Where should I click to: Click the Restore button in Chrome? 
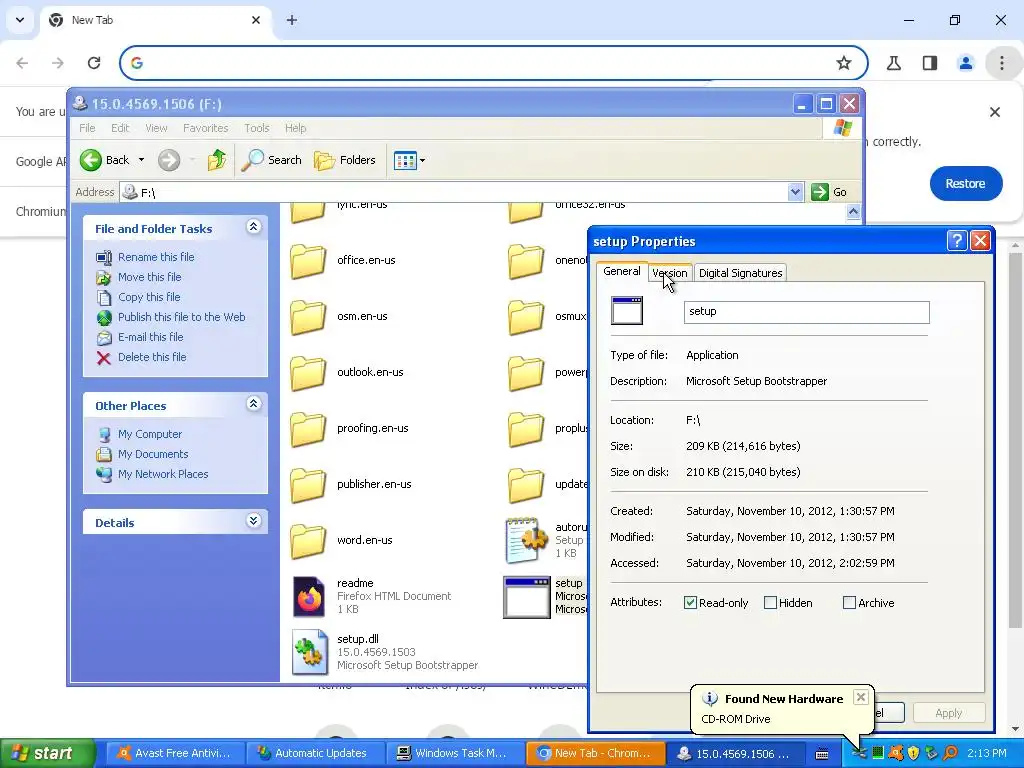tap(965, 184)
